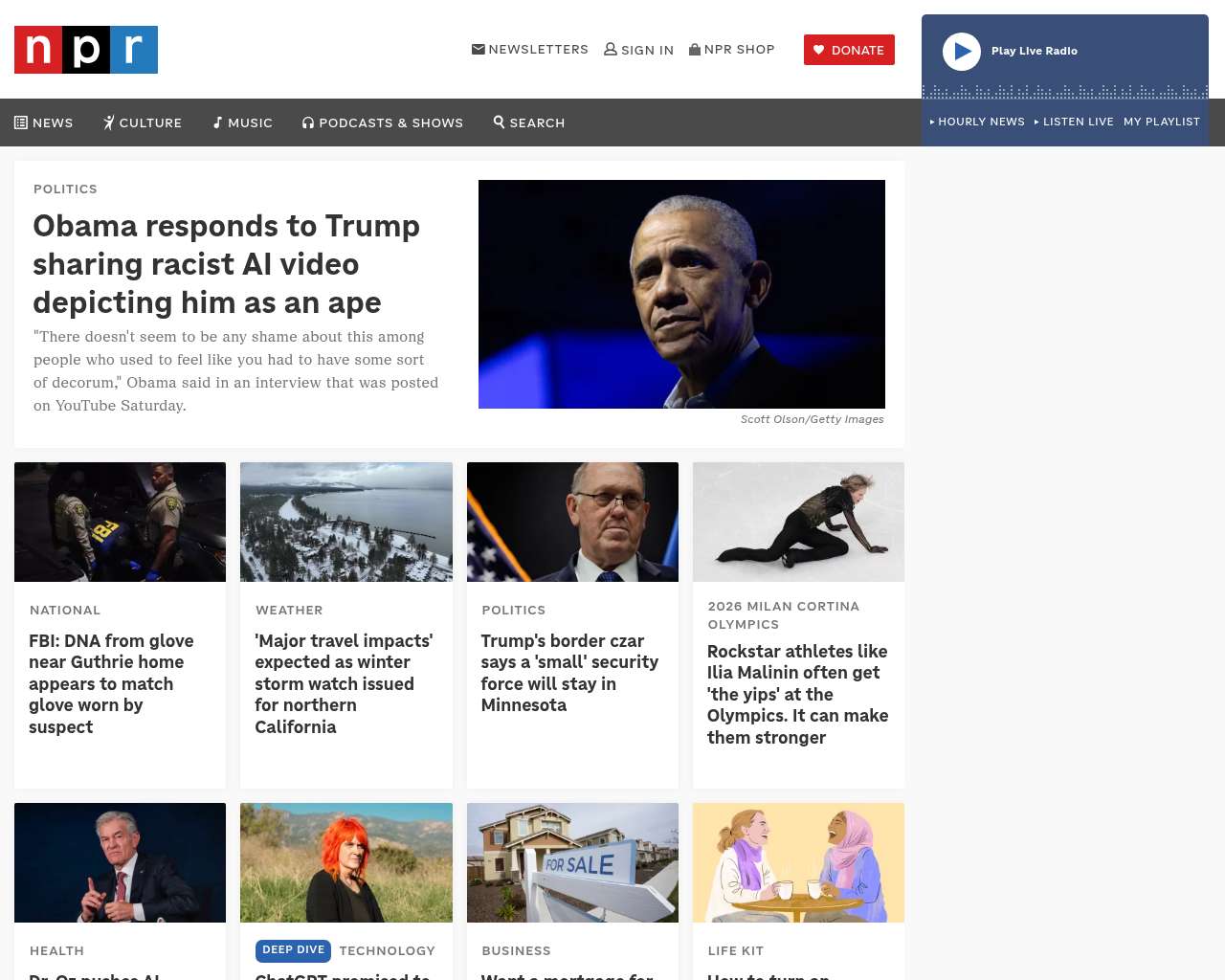Image resolution: width=1225 pixels, height=980 pixels.
Task: Open the Obama responds to Trump headline
Action: pyautogui.click(x=227, y=264)
